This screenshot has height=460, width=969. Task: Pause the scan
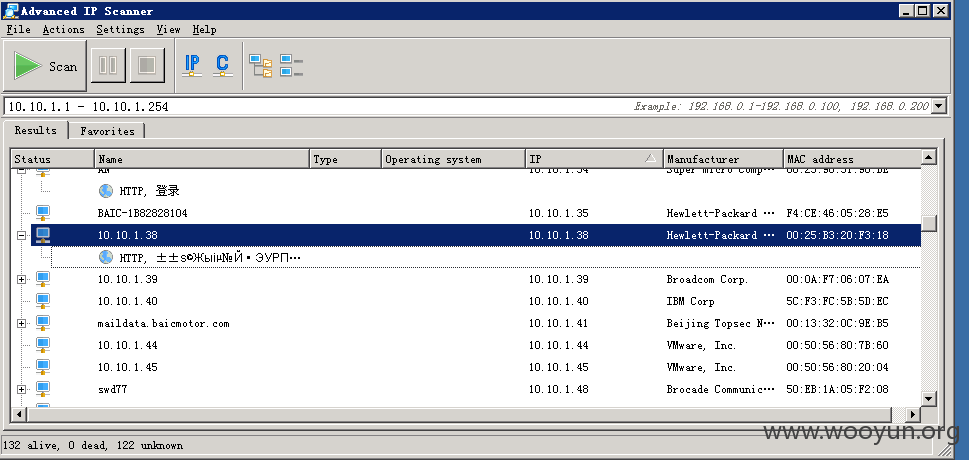coord(108,66)
